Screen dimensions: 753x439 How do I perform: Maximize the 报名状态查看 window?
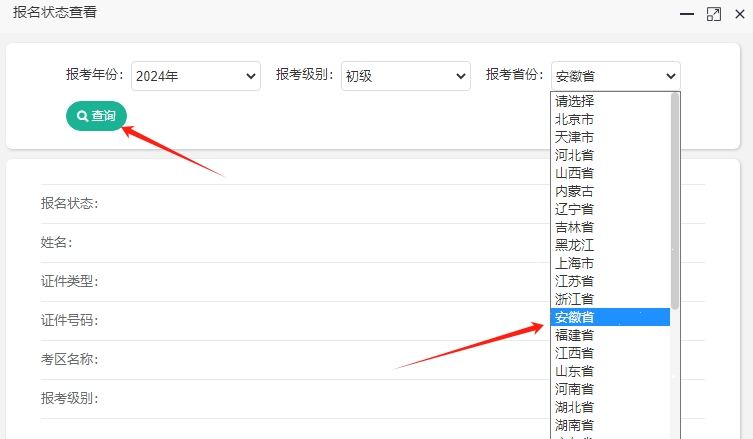713,14
